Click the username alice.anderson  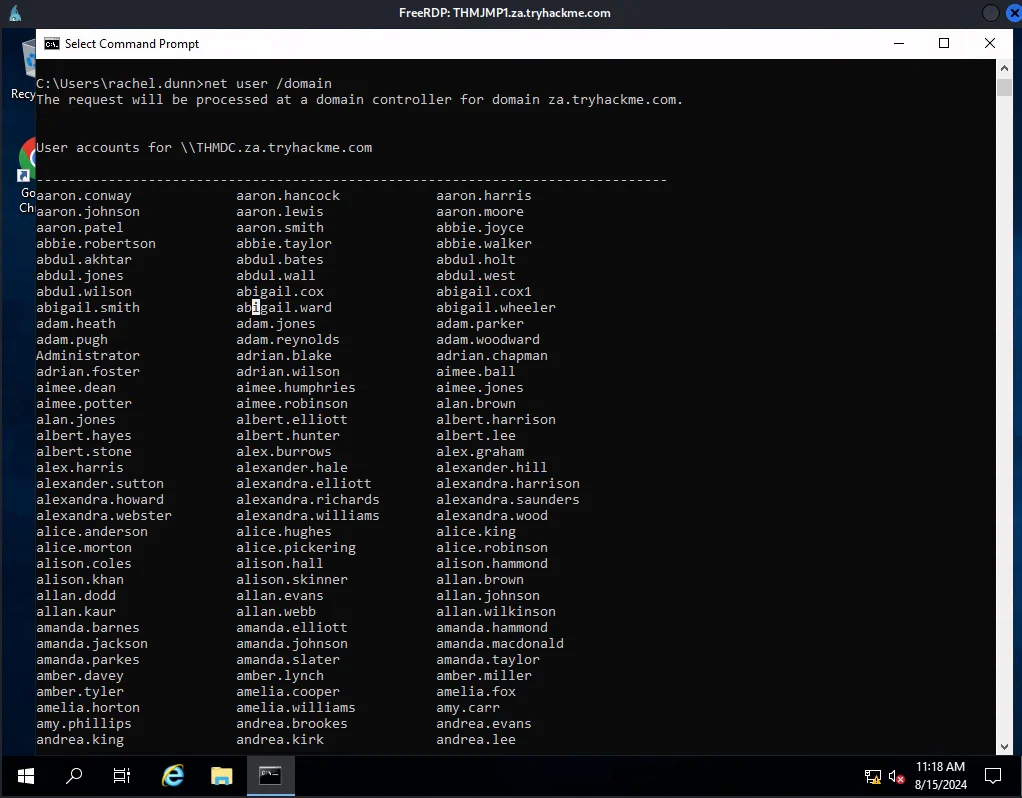(92, 531)
